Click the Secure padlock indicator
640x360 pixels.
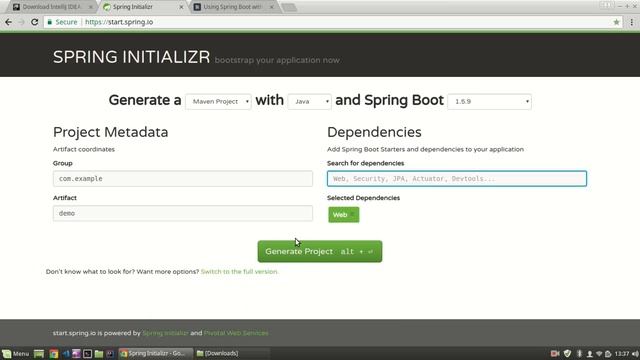(62, 22)
